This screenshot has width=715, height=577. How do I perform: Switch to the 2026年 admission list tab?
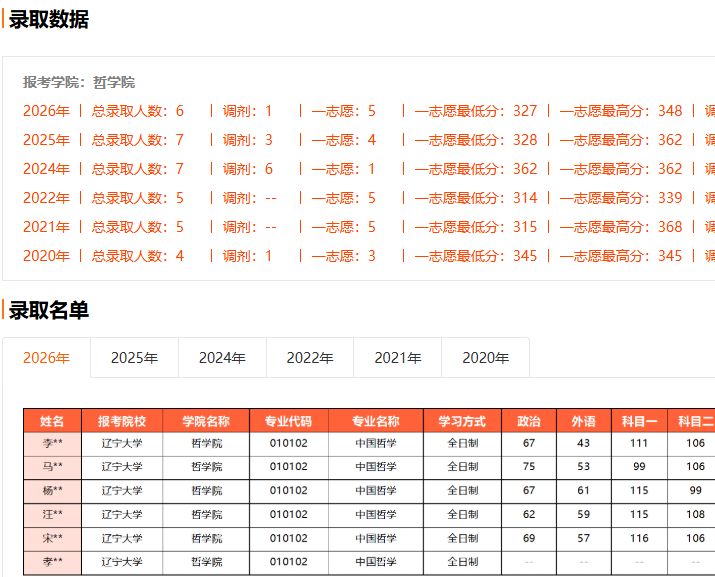[x=47, y=358]
